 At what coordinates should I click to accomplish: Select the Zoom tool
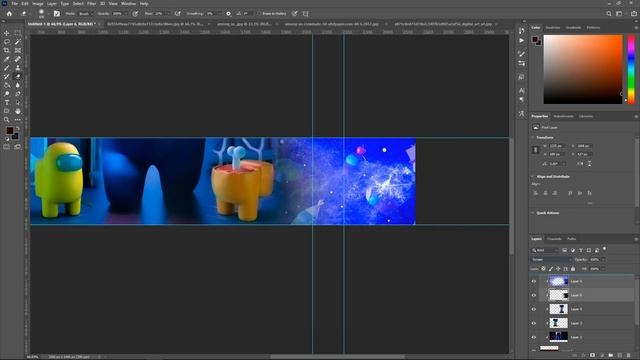point(7,120)
